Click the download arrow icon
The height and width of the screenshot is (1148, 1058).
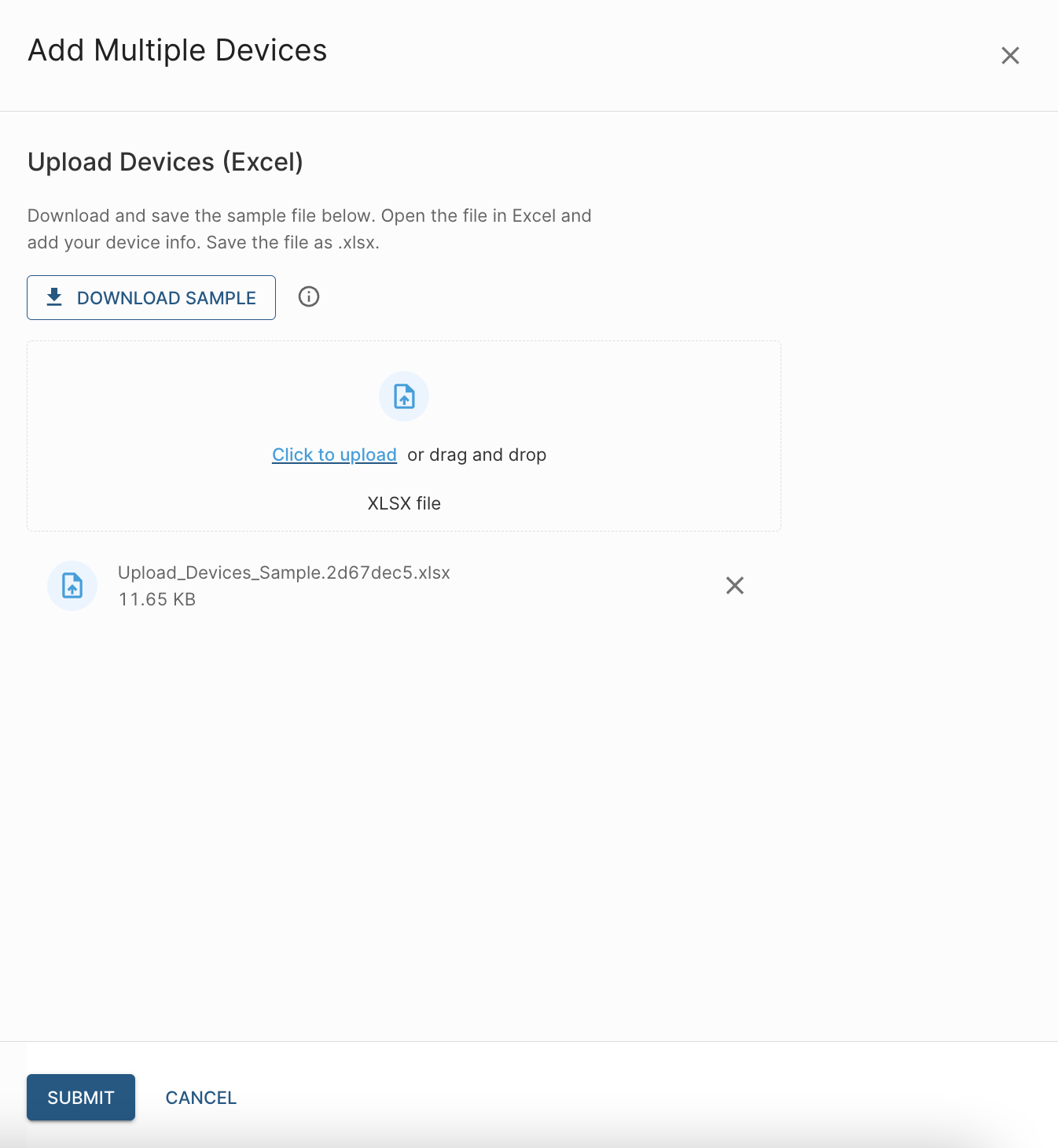[x=54, y=297]
